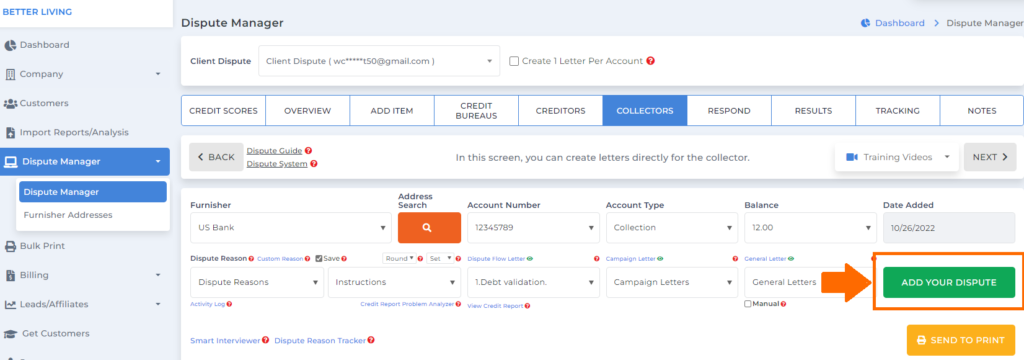This screenshot has width=1024, height=360.
Task: Open the Dispute Guide link
Action: [274, 151]
